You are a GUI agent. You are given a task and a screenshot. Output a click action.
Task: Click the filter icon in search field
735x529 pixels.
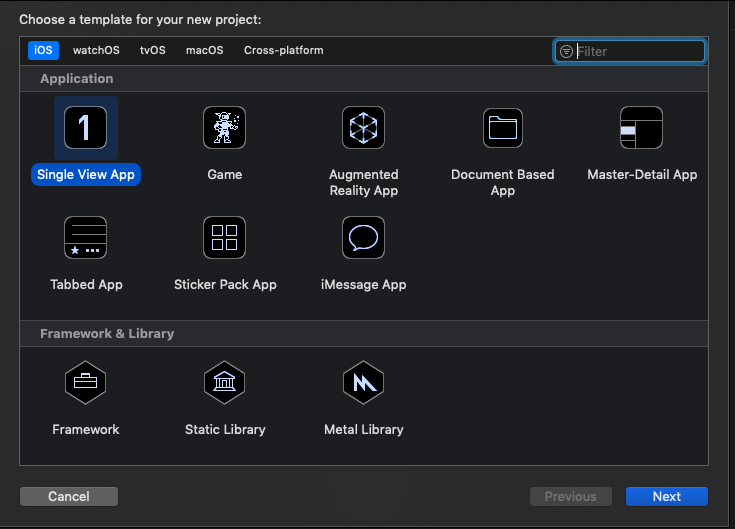[566, 51]
